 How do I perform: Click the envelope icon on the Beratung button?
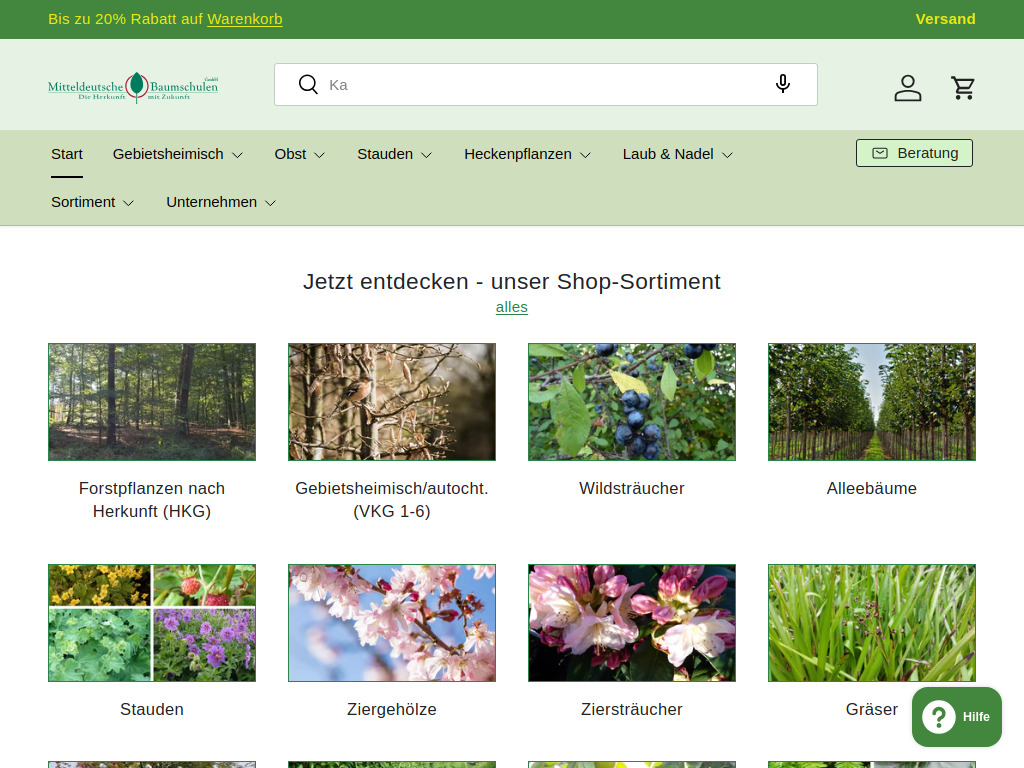coord(880,153)
